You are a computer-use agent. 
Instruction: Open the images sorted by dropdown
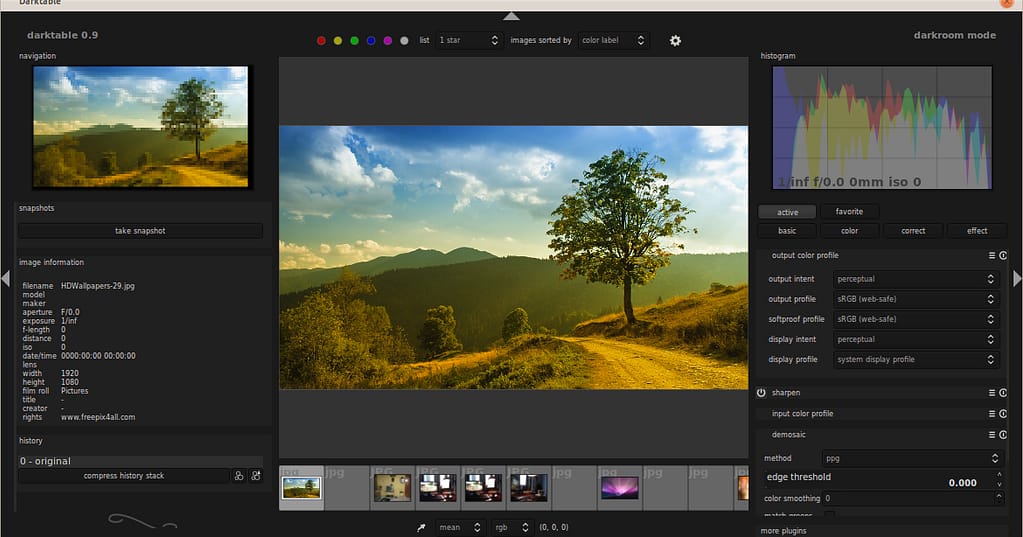click(x=614, y=40)
